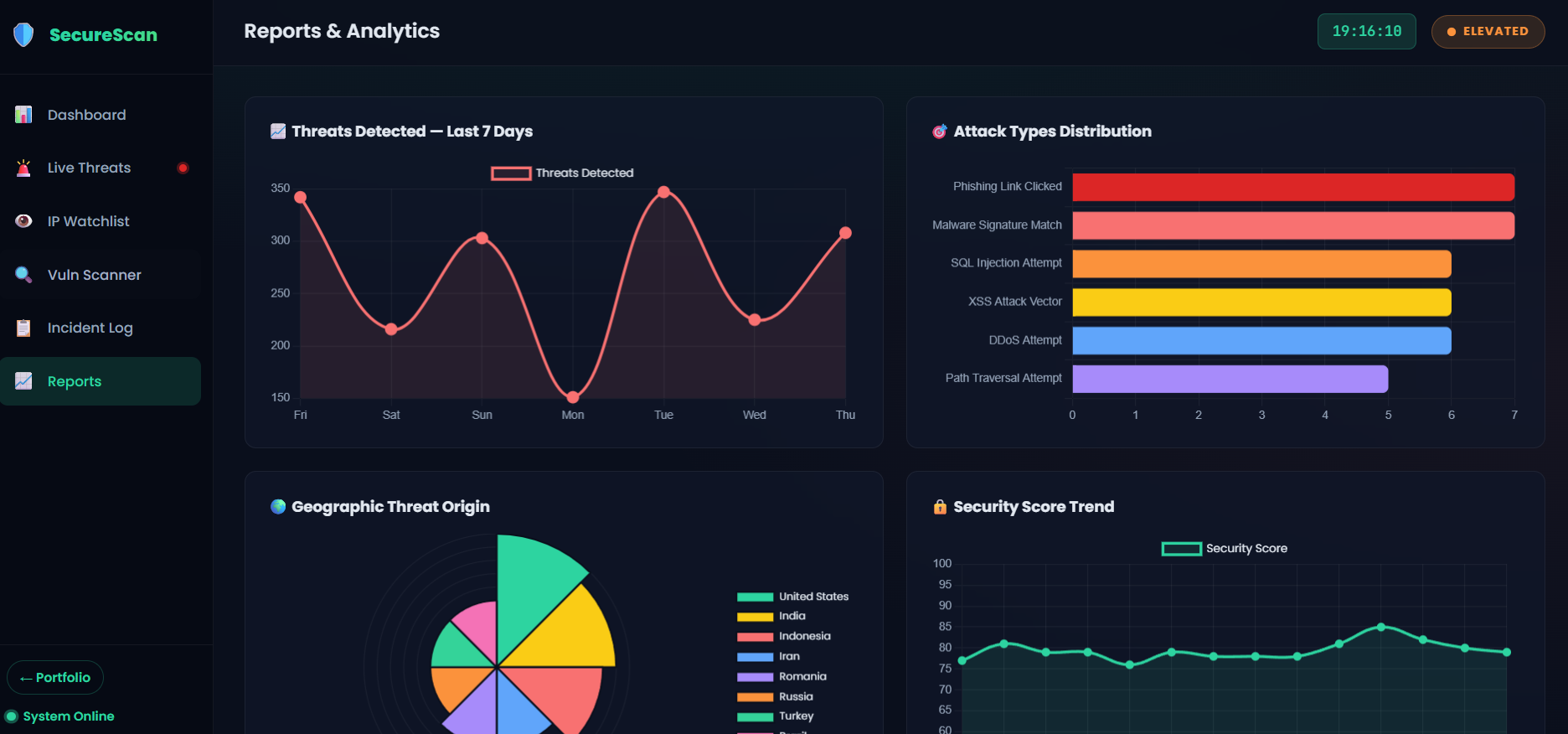1568x734 pixels.
Task: Click the Malware Signature Match bar
Action: tap(1293, 225)
